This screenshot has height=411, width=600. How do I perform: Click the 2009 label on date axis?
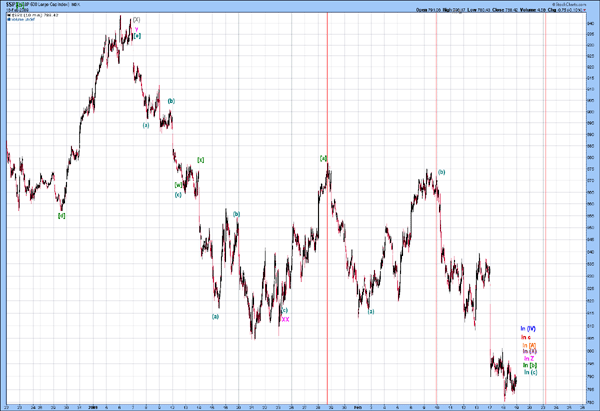[x=92, y=407]
